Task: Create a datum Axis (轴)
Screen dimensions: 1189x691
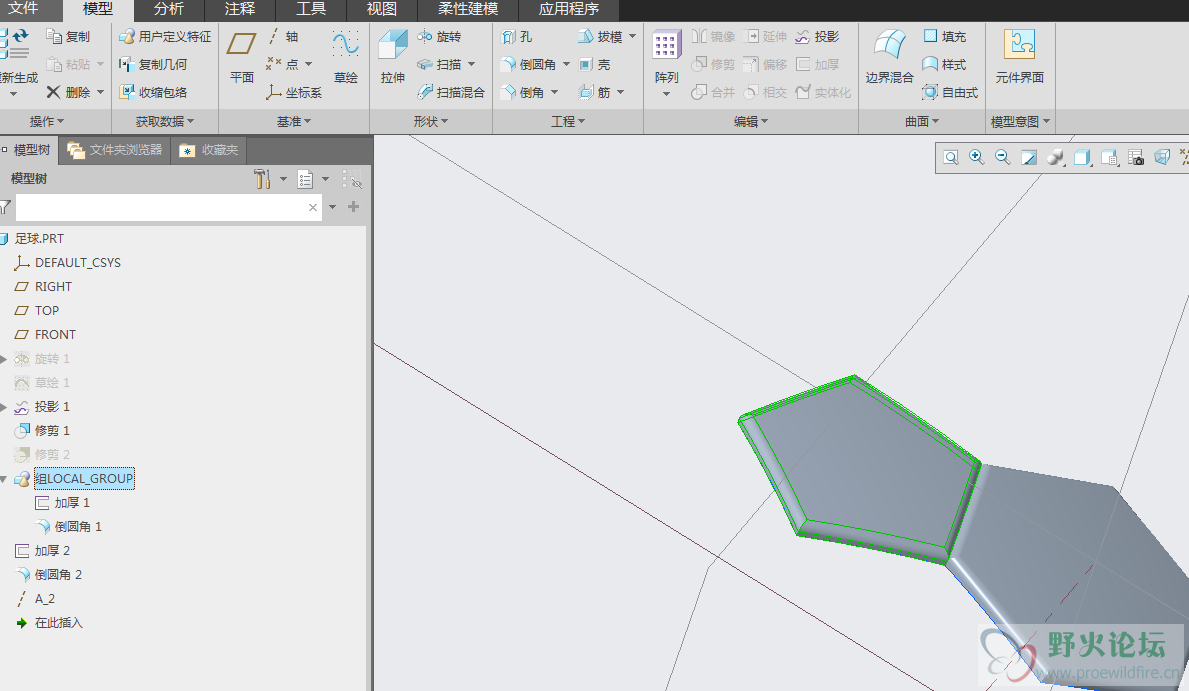Action: [283, 36]
